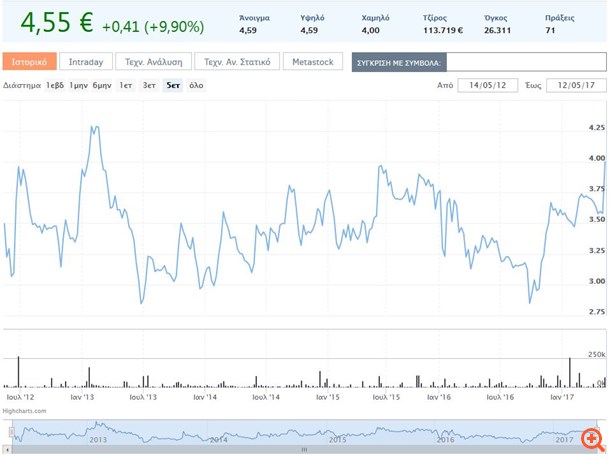Click the magnifier zoom icon

[x=592, y=439]
